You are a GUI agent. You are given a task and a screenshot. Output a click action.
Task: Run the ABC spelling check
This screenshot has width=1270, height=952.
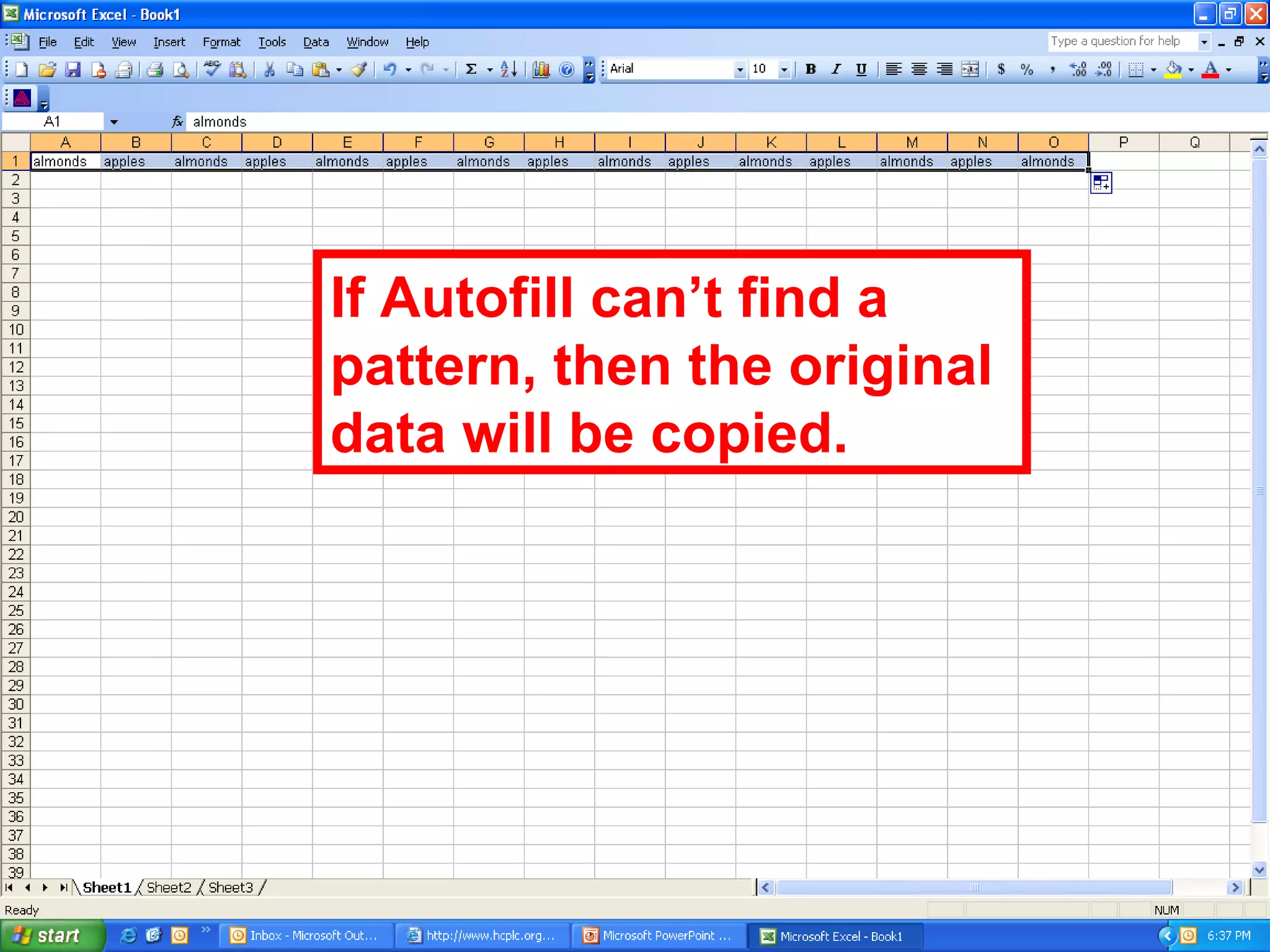click(212, 69)
